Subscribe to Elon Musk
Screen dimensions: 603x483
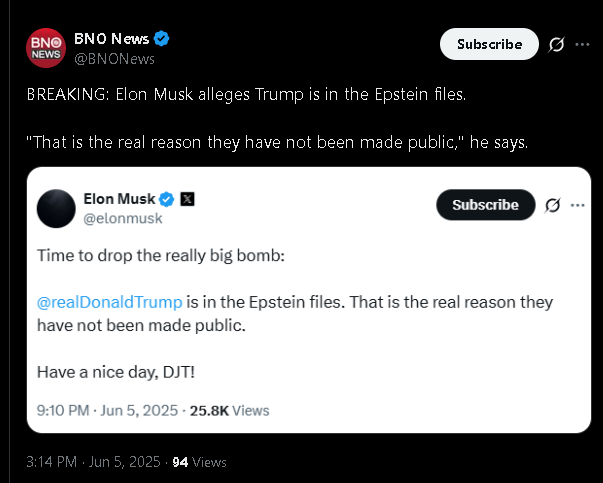coord(486,205)
